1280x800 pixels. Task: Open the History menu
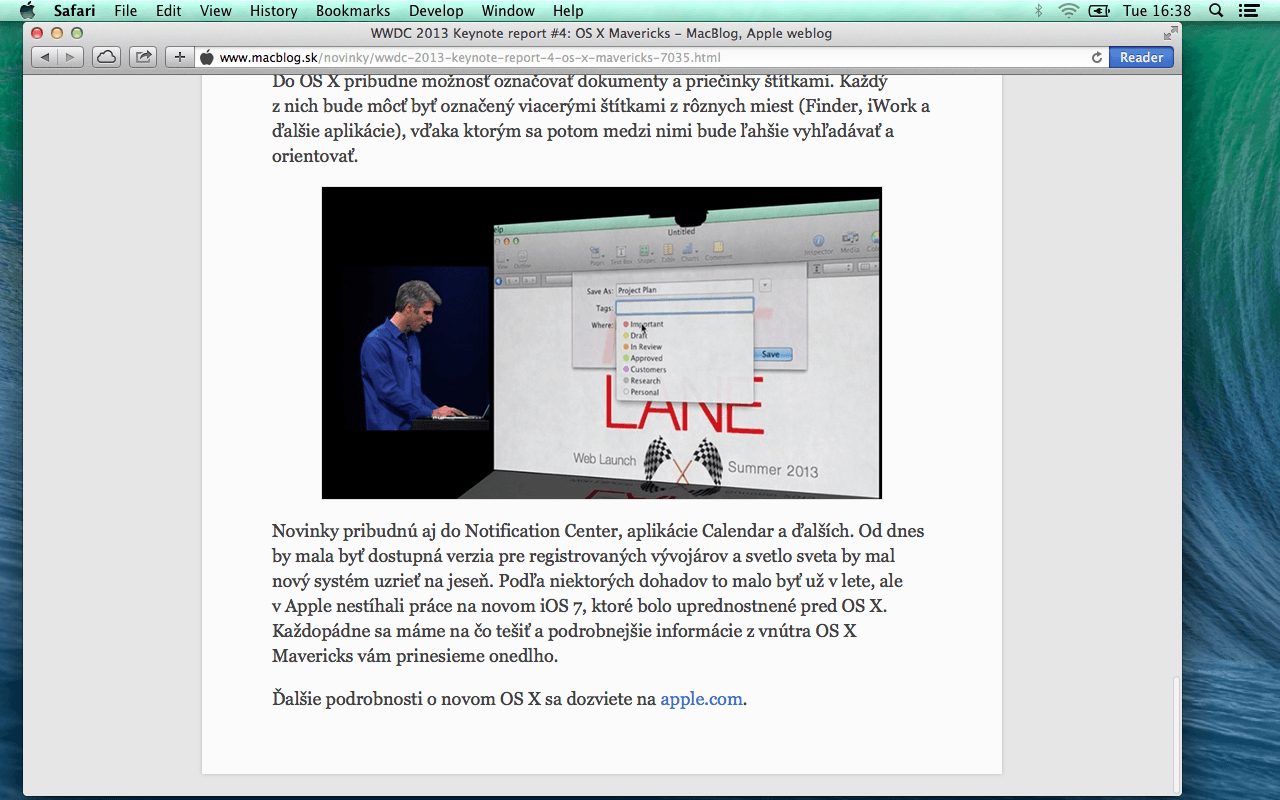tap(273, 11)
